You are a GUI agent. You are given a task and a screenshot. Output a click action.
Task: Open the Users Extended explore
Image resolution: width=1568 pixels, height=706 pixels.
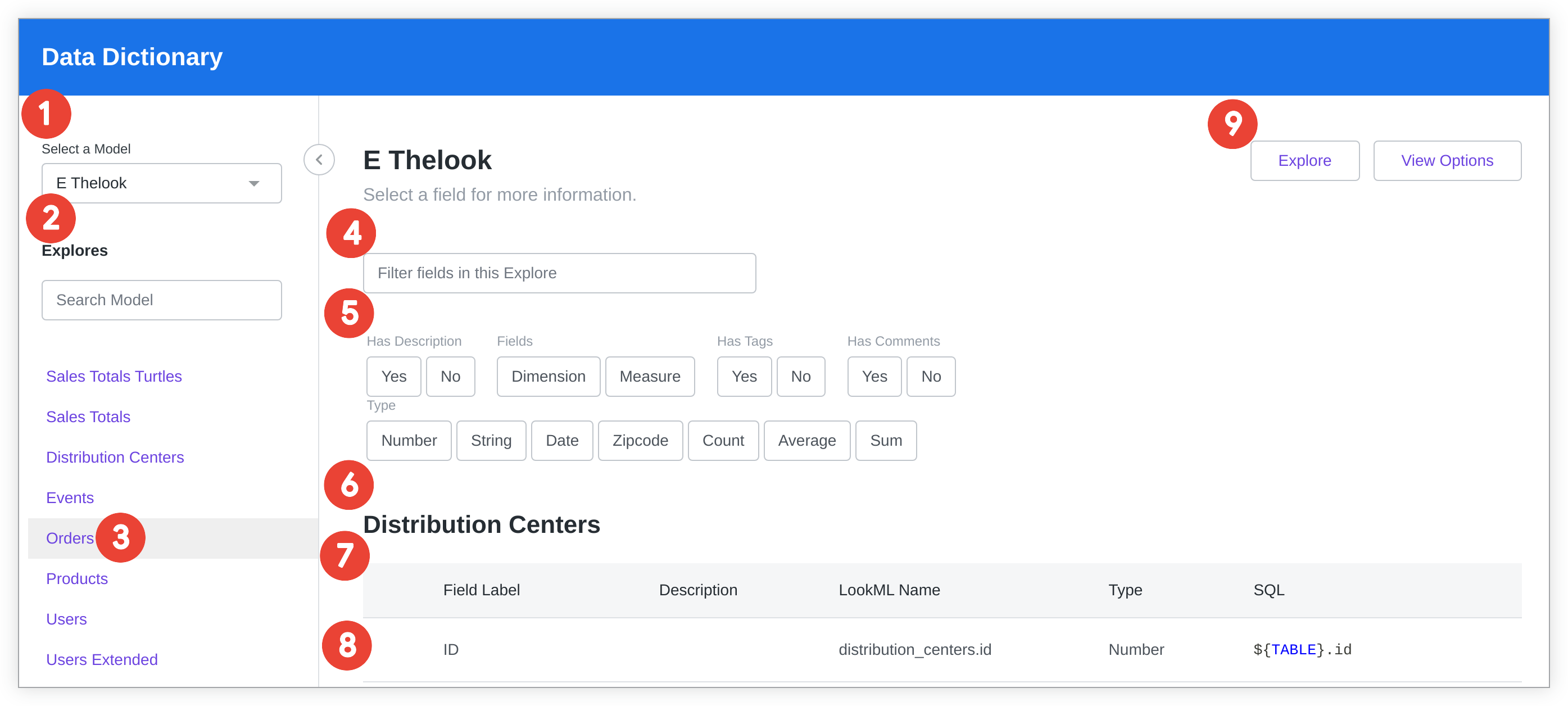(x=102, y=660)
